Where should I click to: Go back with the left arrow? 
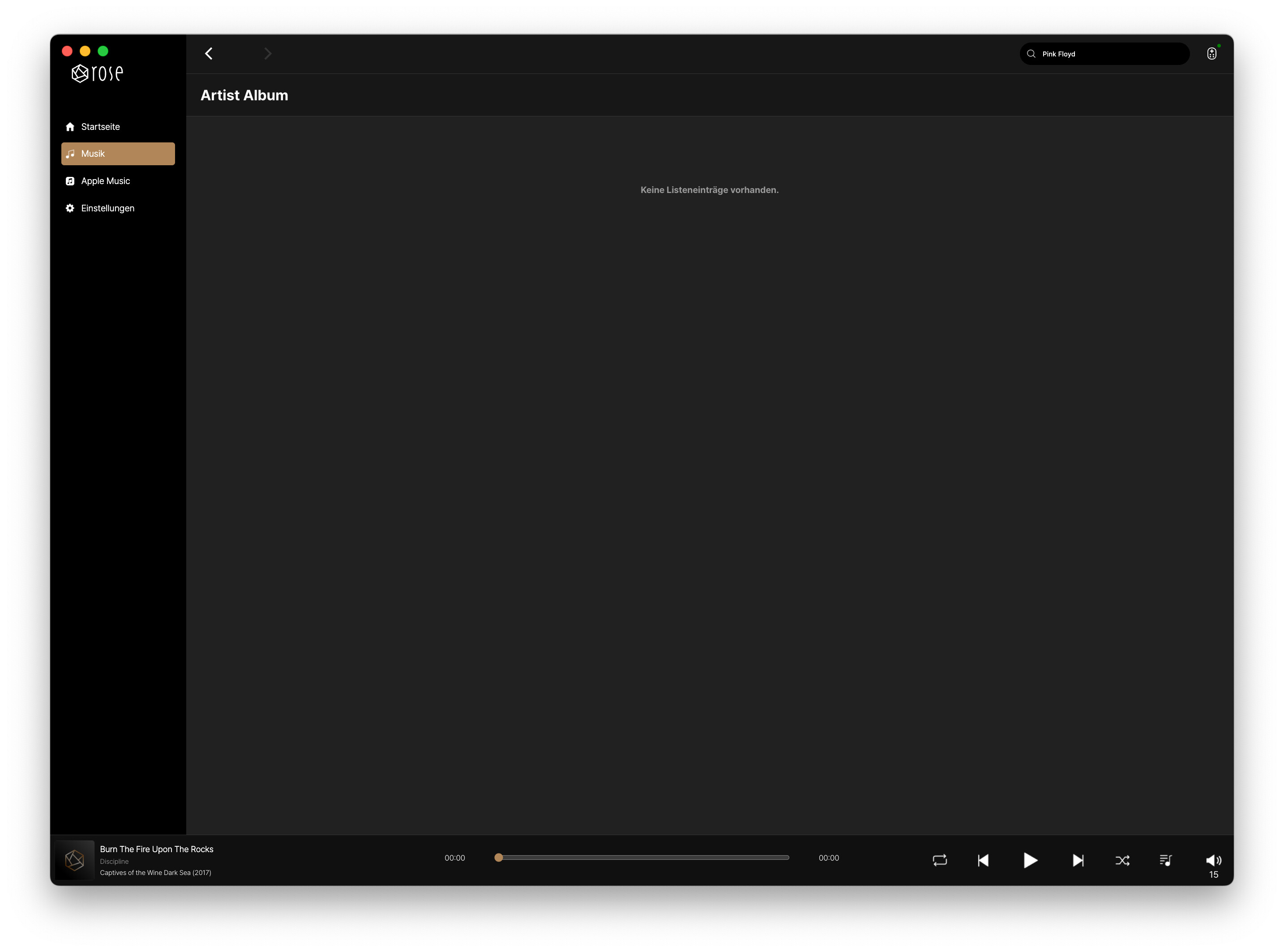[x=209, y=54]
